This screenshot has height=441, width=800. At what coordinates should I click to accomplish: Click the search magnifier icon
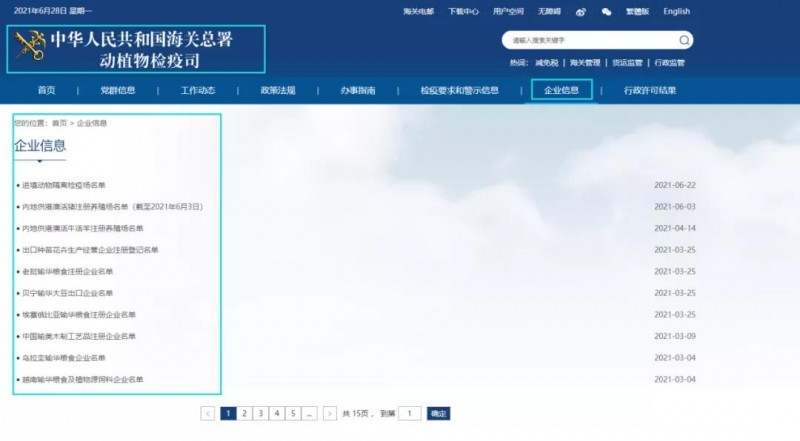pos(683,41)
